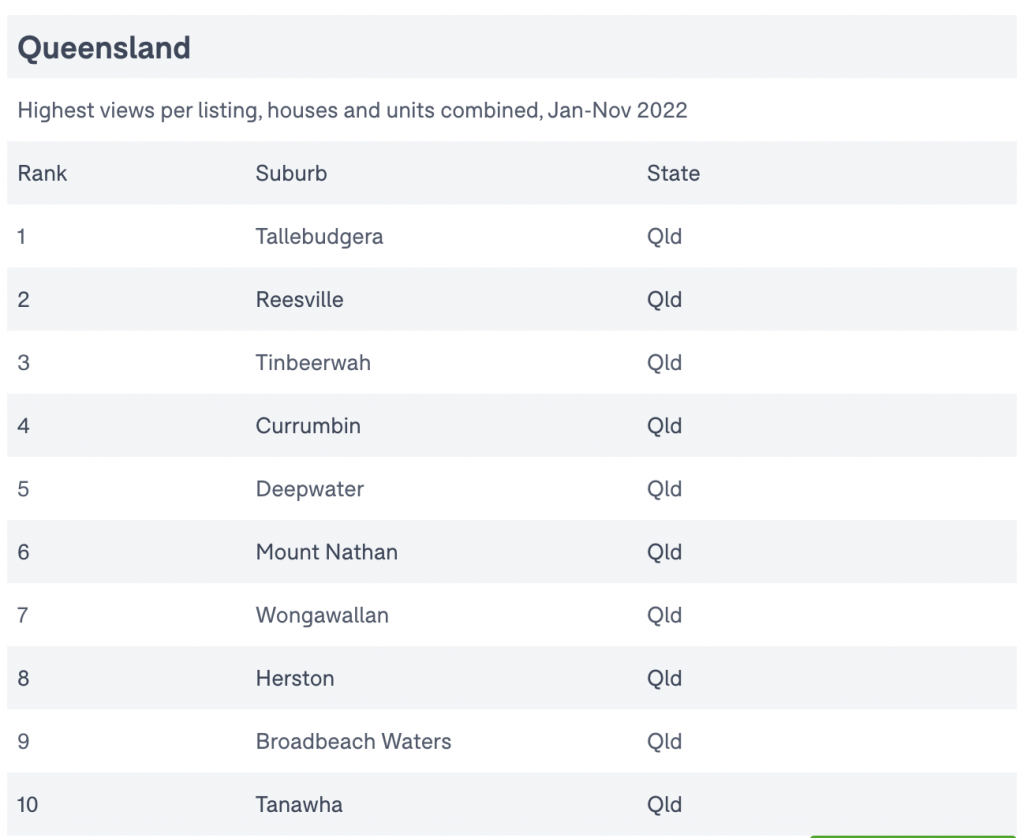The image size is (1024, 838).
Task: Click the table subtitle about highest views
Action: click(x=352, y=110)
